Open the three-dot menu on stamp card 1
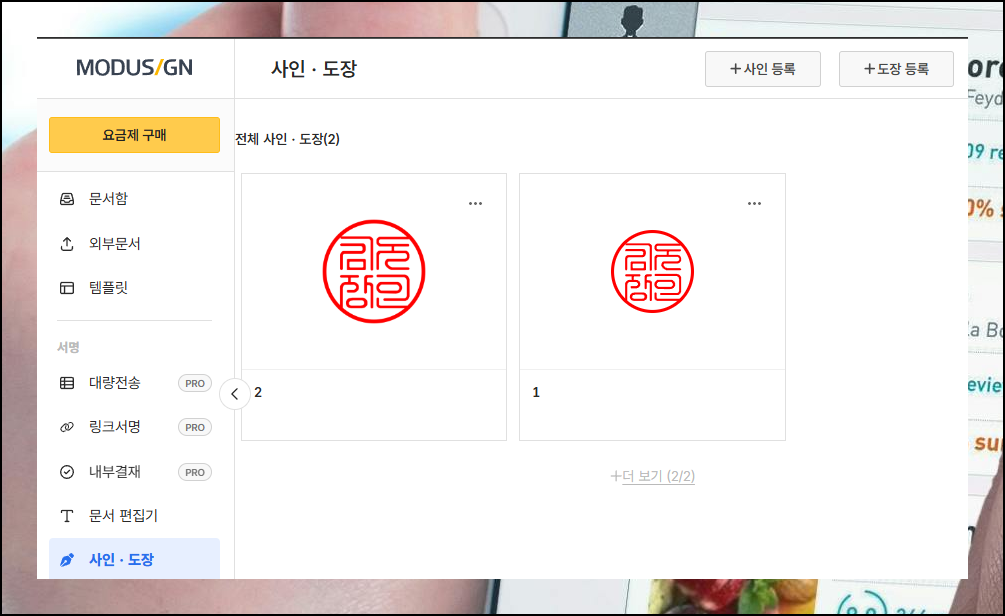 tap(754, 203)
